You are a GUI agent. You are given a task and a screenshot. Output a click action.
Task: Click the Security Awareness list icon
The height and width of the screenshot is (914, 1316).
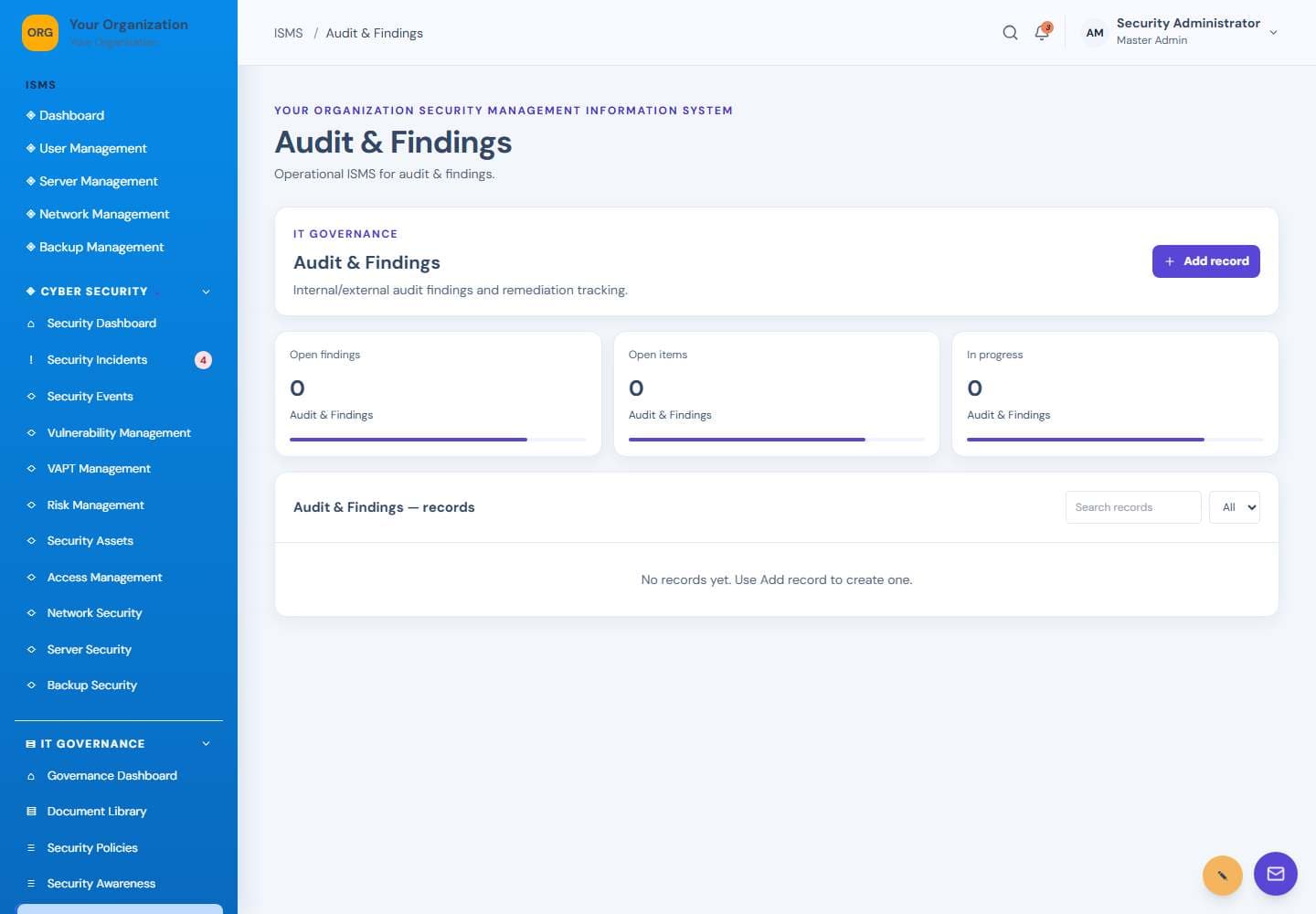pyautogui.click(x=31, y=884)
